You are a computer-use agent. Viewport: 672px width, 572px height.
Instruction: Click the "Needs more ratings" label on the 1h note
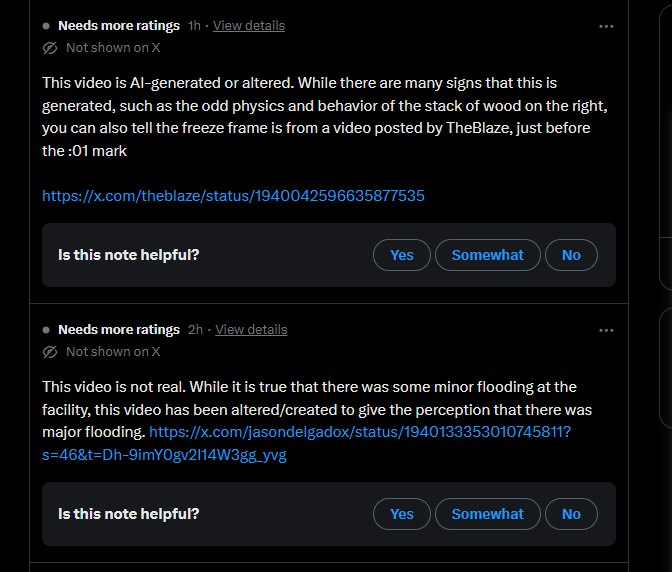119,26
